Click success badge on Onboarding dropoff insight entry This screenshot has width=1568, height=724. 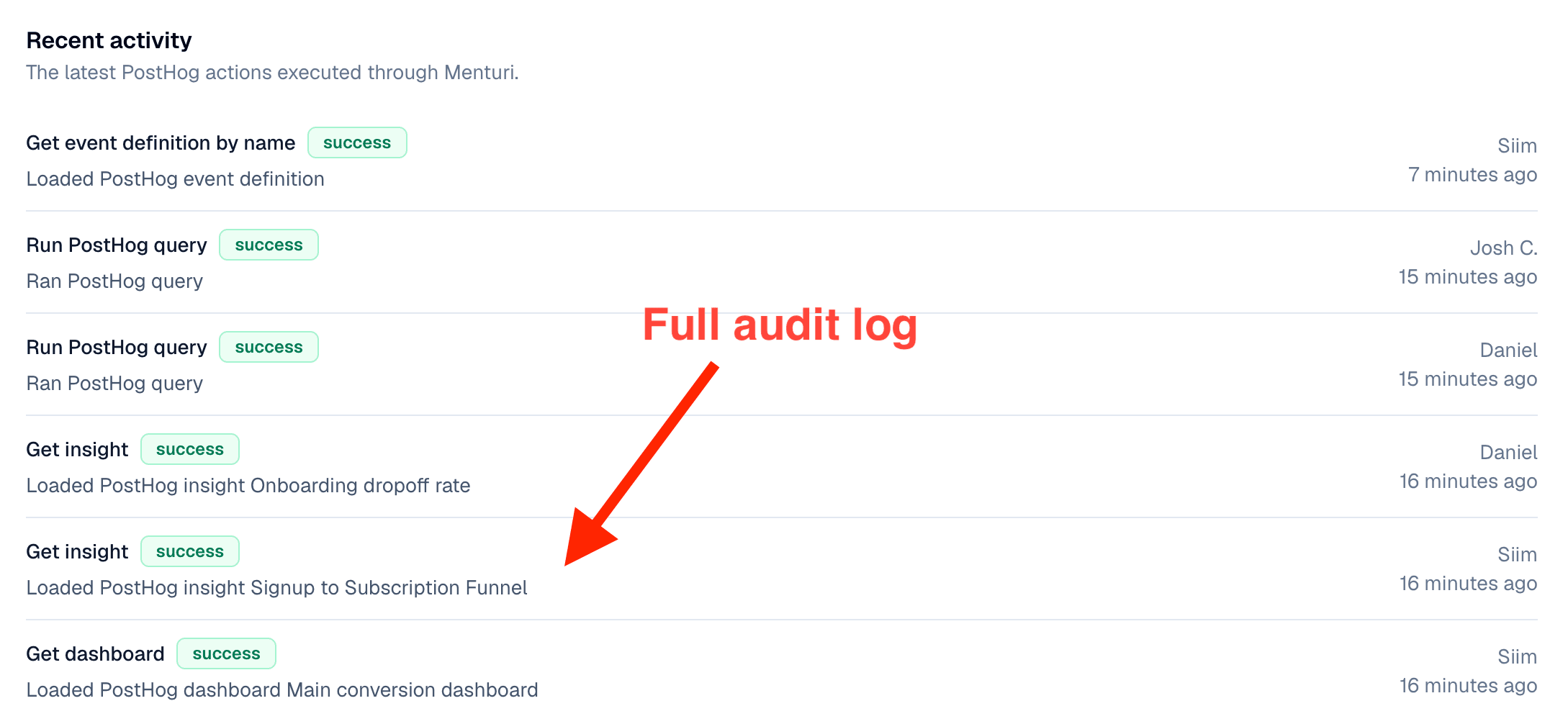tap(190, 450)
